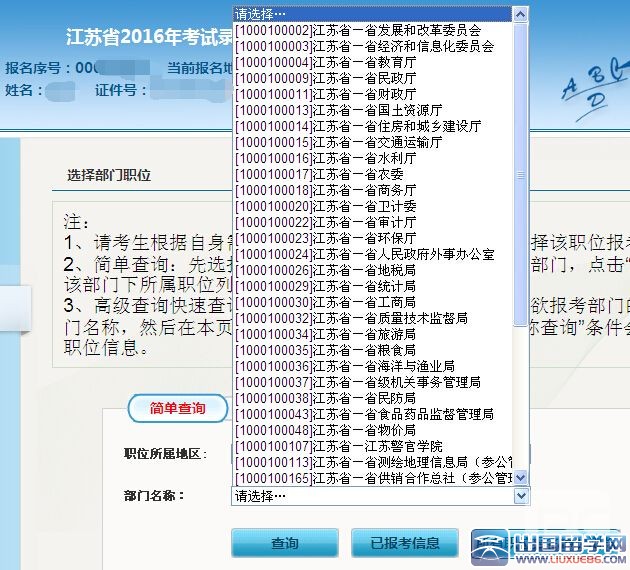Click the dropdown list scrollbar thumb
630x570 pixels.
tap(520, 170)
